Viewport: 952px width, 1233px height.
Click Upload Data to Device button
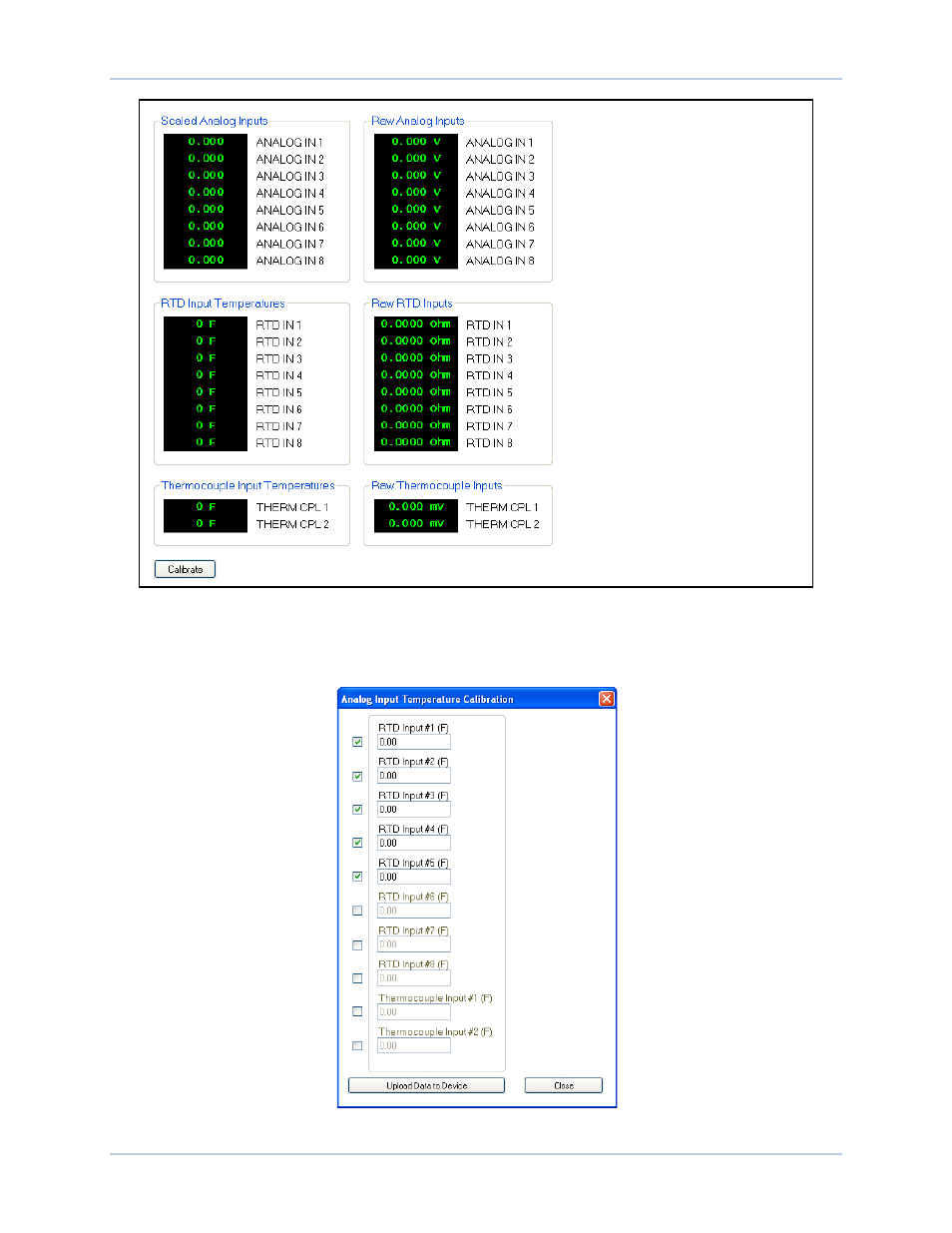click(x=426, y=1085)
